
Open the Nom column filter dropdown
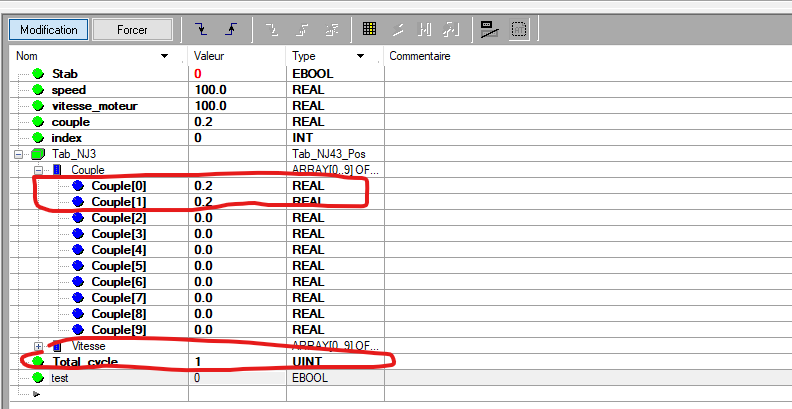165,57
